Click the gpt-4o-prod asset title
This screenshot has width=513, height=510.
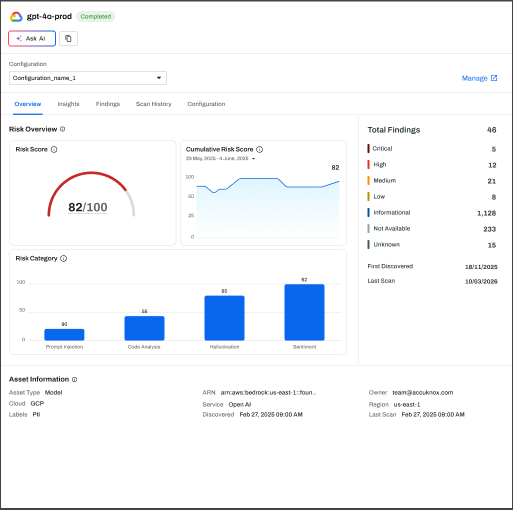(49, 17)
